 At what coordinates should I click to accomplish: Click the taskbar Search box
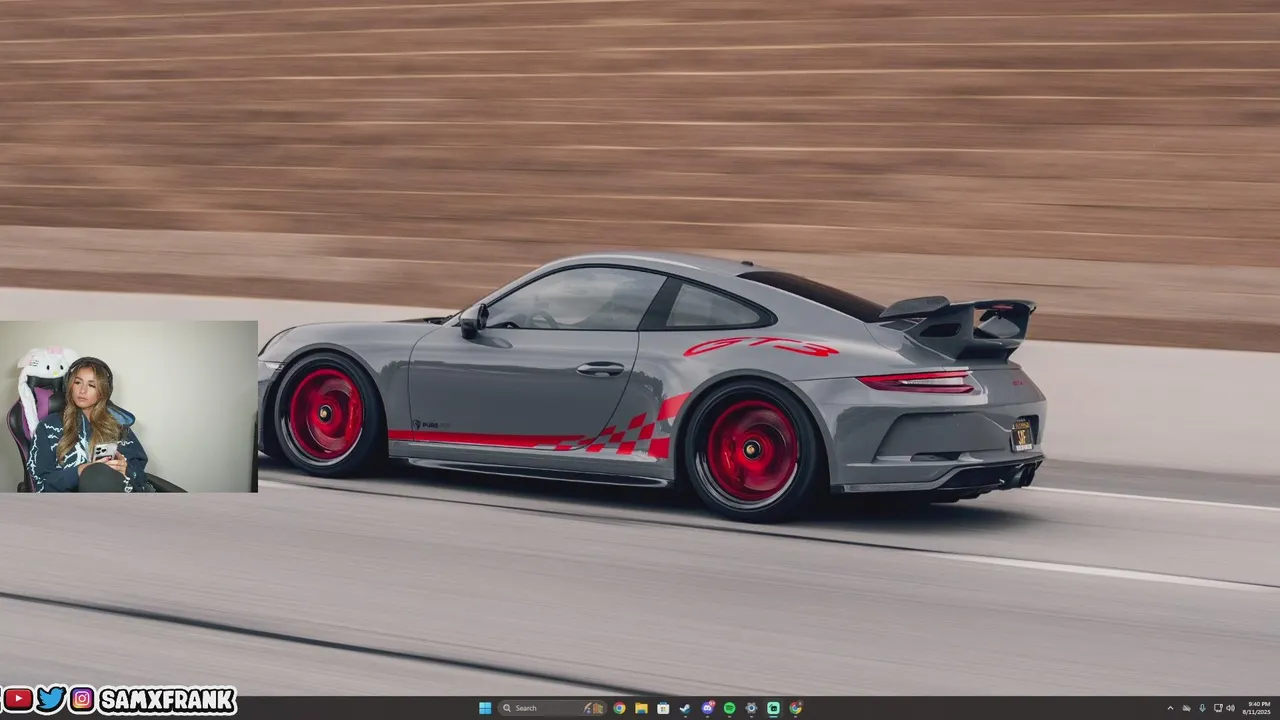click(552, 708)
